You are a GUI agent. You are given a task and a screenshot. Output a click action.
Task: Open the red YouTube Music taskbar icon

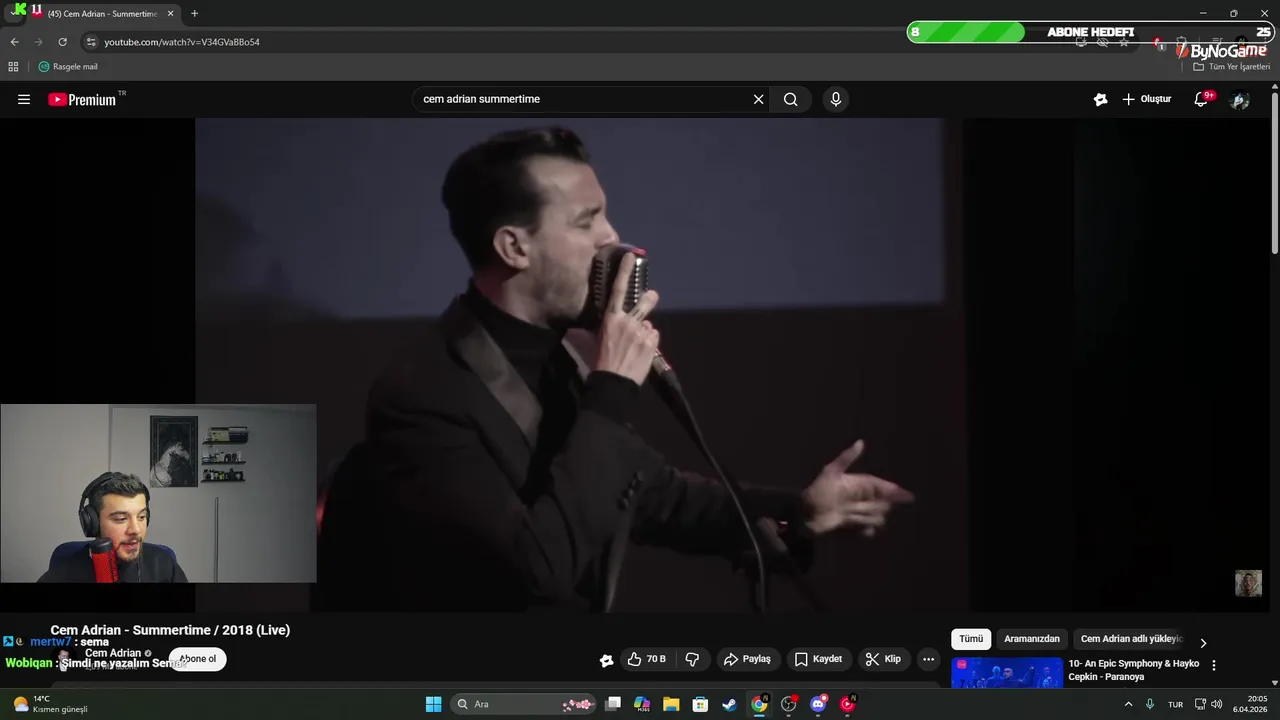tap(848, 704)
